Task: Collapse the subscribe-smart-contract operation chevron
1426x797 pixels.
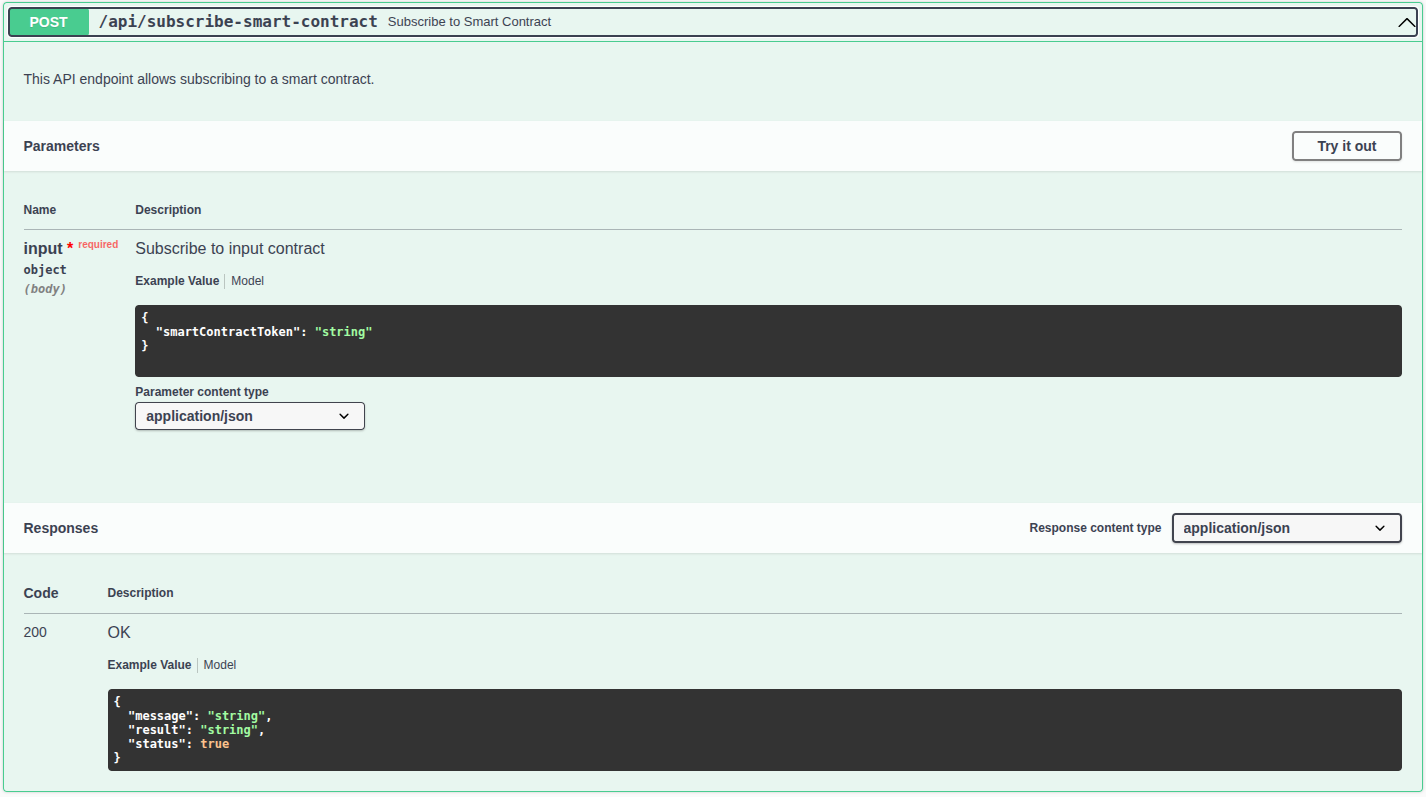Action: [x=1406, y=23]
